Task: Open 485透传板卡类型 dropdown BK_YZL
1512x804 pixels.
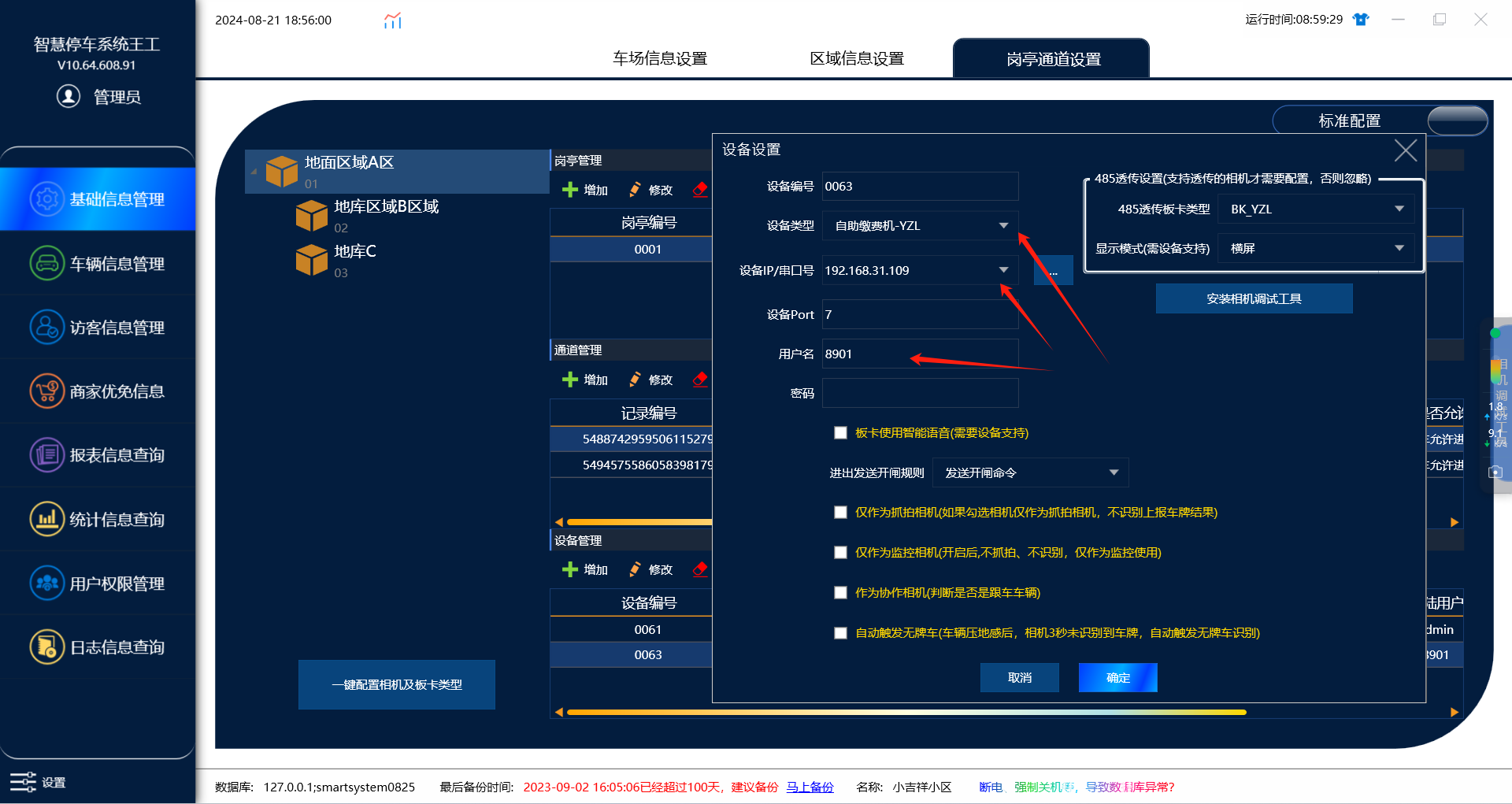Action: (1316, 209)
